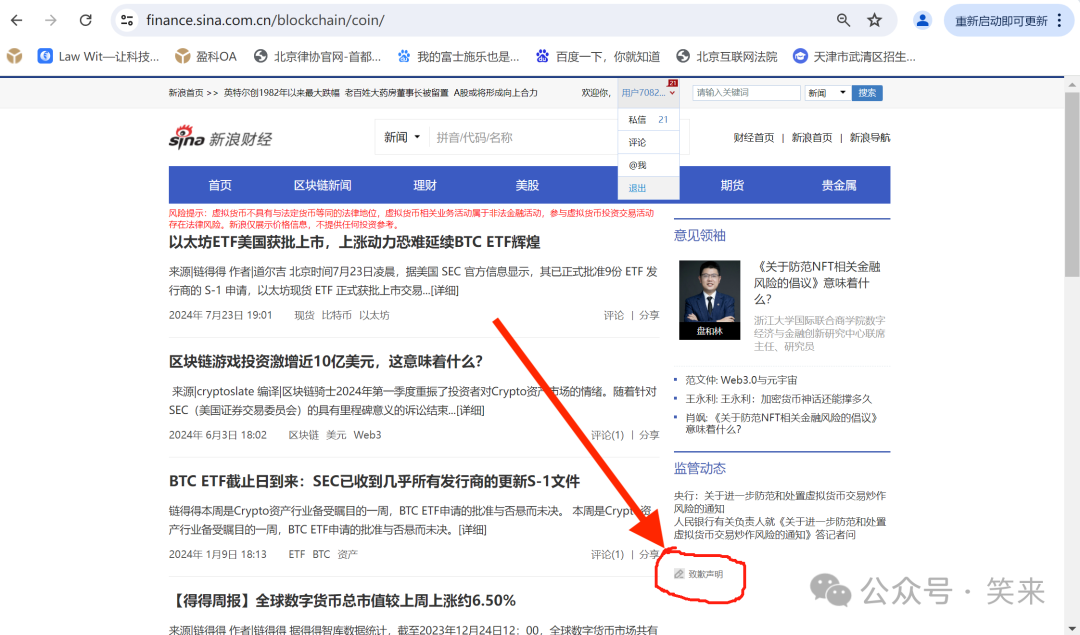Choose 退出 to log out

click(648, 188)
